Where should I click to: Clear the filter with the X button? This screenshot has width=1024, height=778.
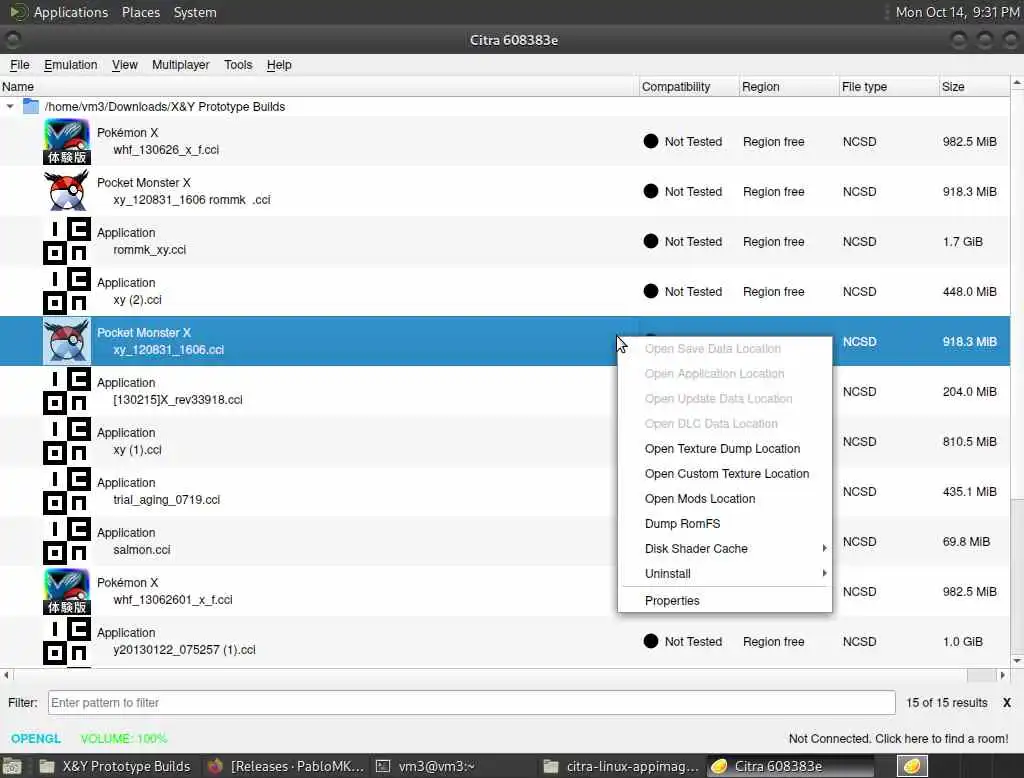[x=1006, y=702]
